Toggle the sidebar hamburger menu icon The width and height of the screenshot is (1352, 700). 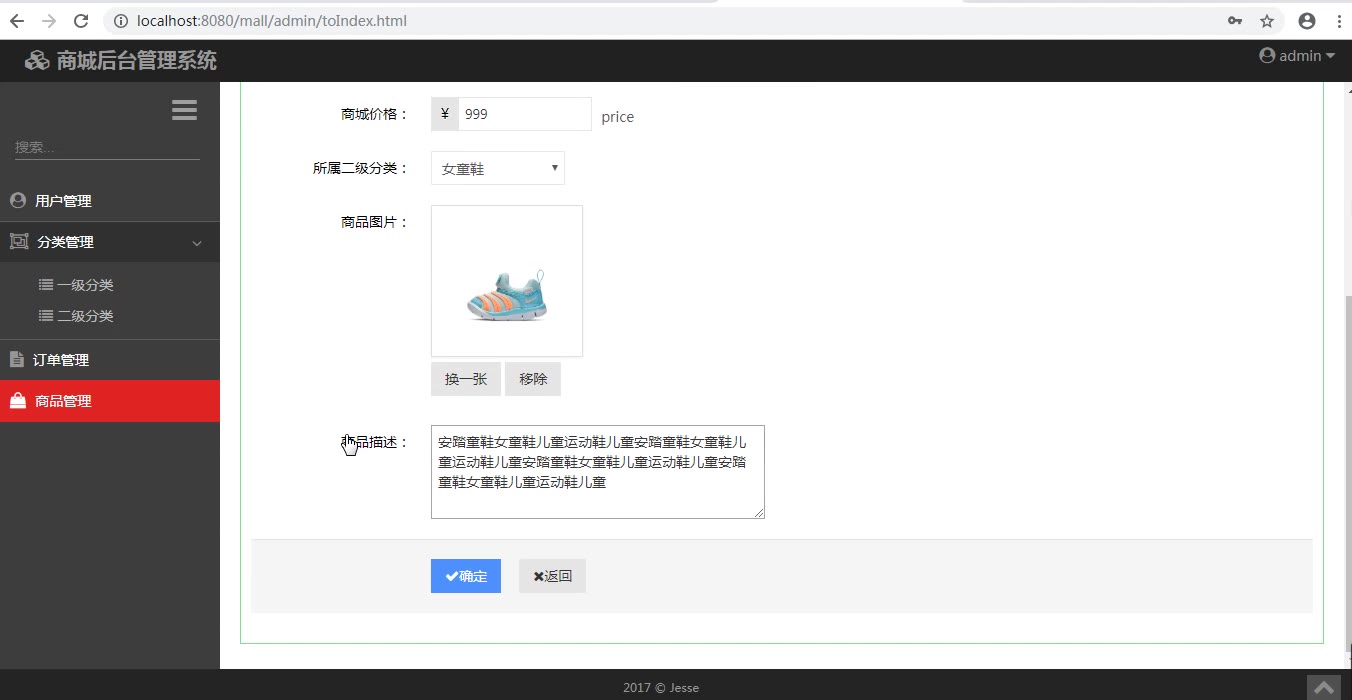(x=184, y=110)
